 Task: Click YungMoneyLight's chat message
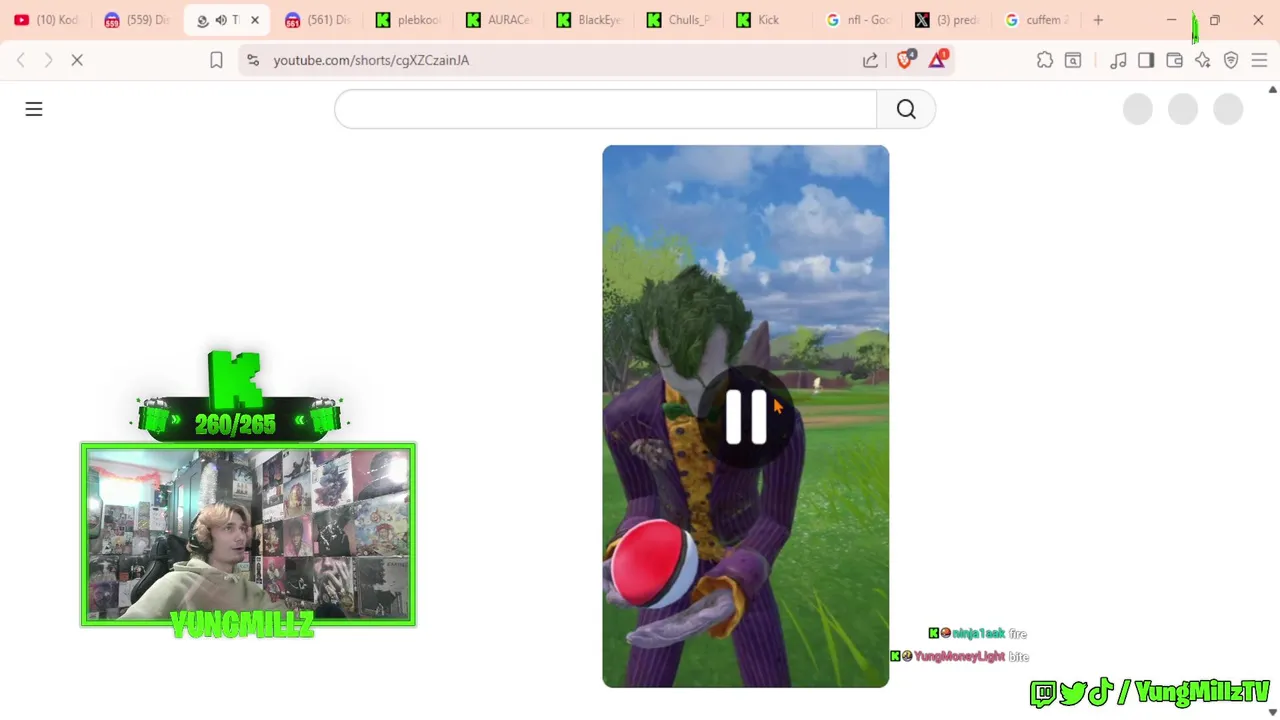pyautogui.click(x=960, y=656)
